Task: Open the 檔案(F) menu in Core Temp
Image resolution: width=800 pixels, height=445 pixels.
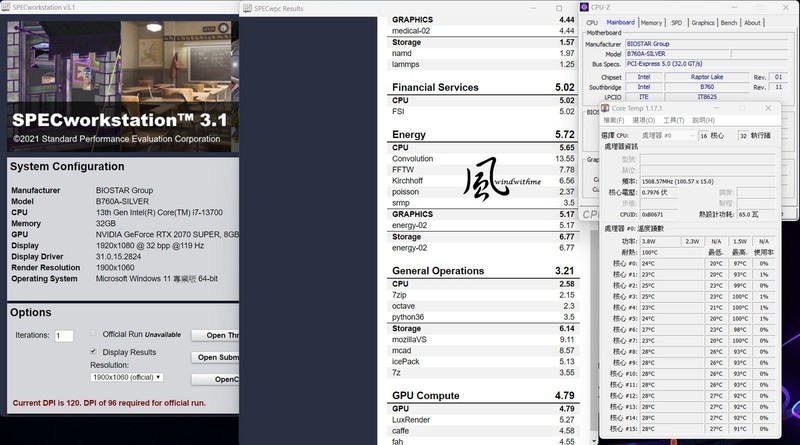Action: coord(614,120)
